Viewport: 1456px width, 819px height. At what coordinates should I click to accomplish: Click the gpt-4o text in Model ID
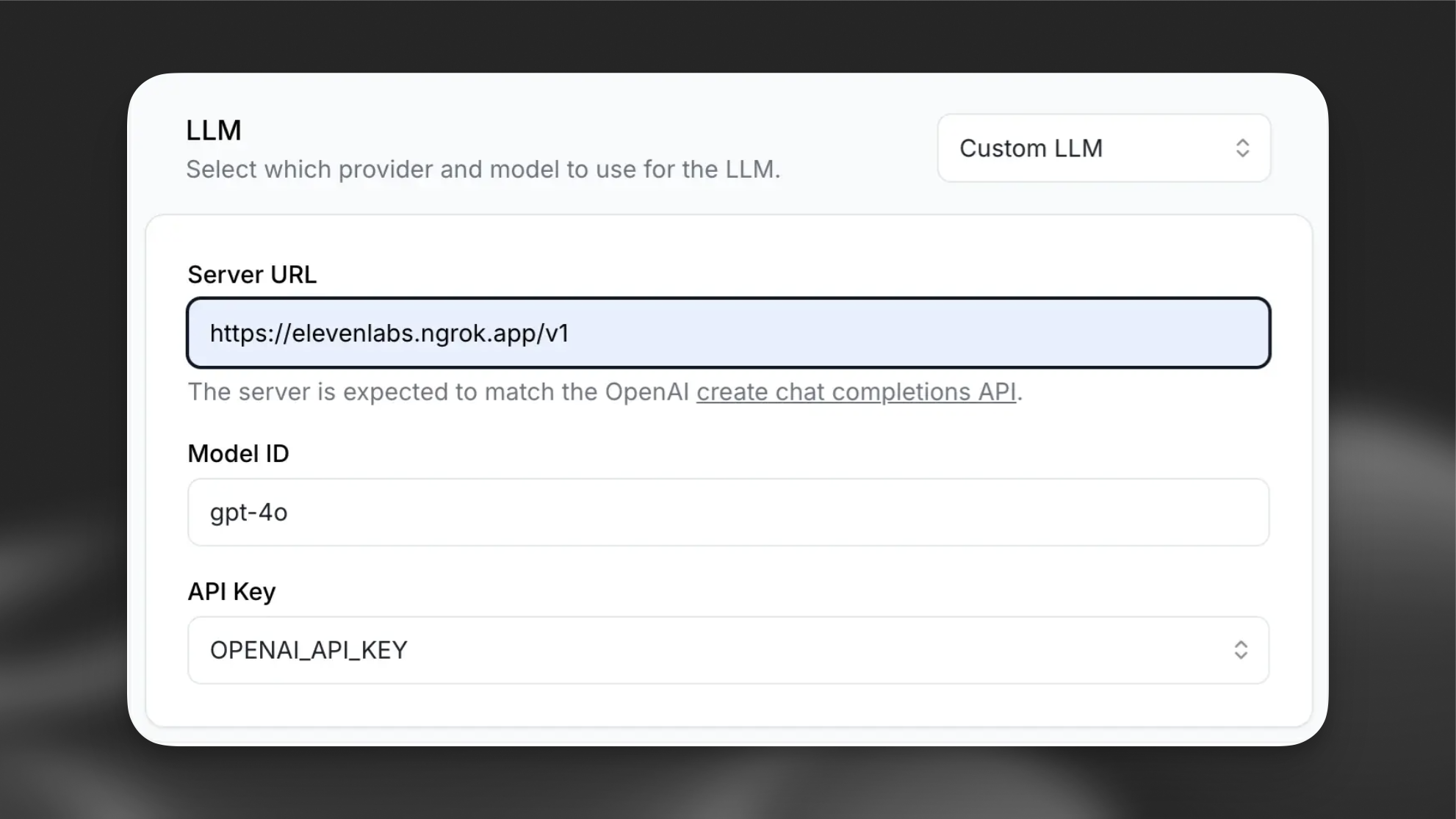tap(248, 512)
